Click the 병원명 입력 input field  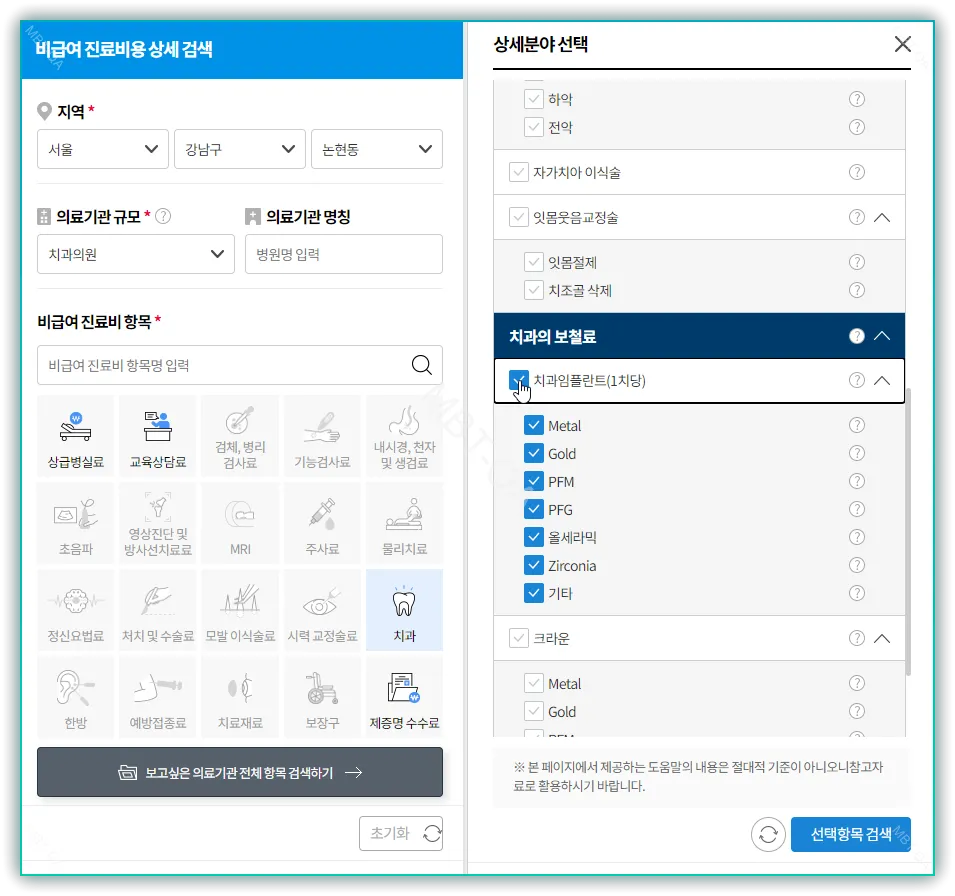(344, 254)
